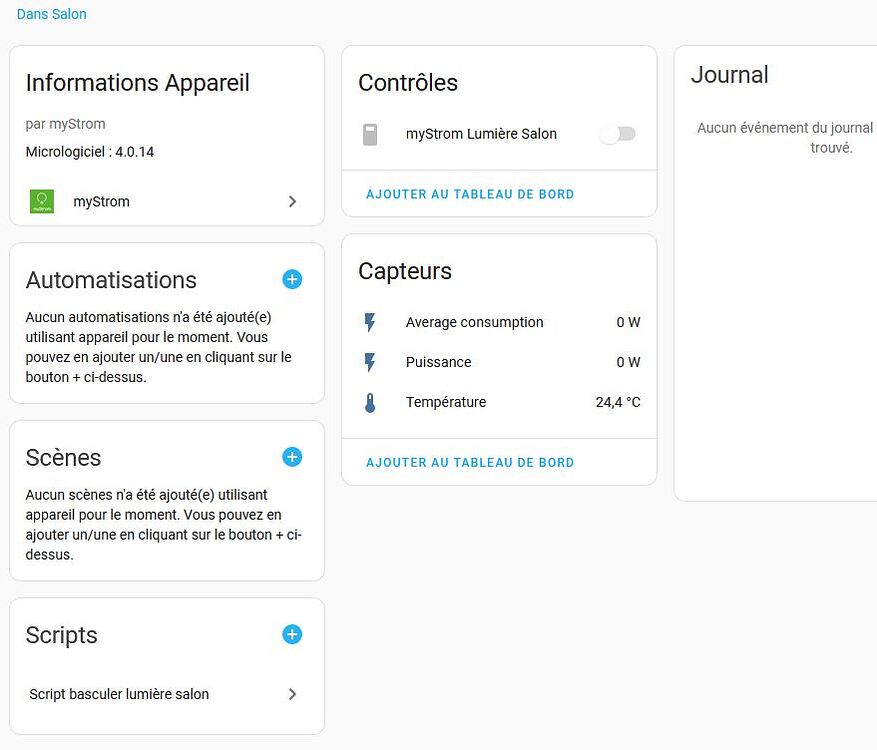Click the green myStrom logo icon
This screenshot has width=877, height=750.
coord(42,201)
